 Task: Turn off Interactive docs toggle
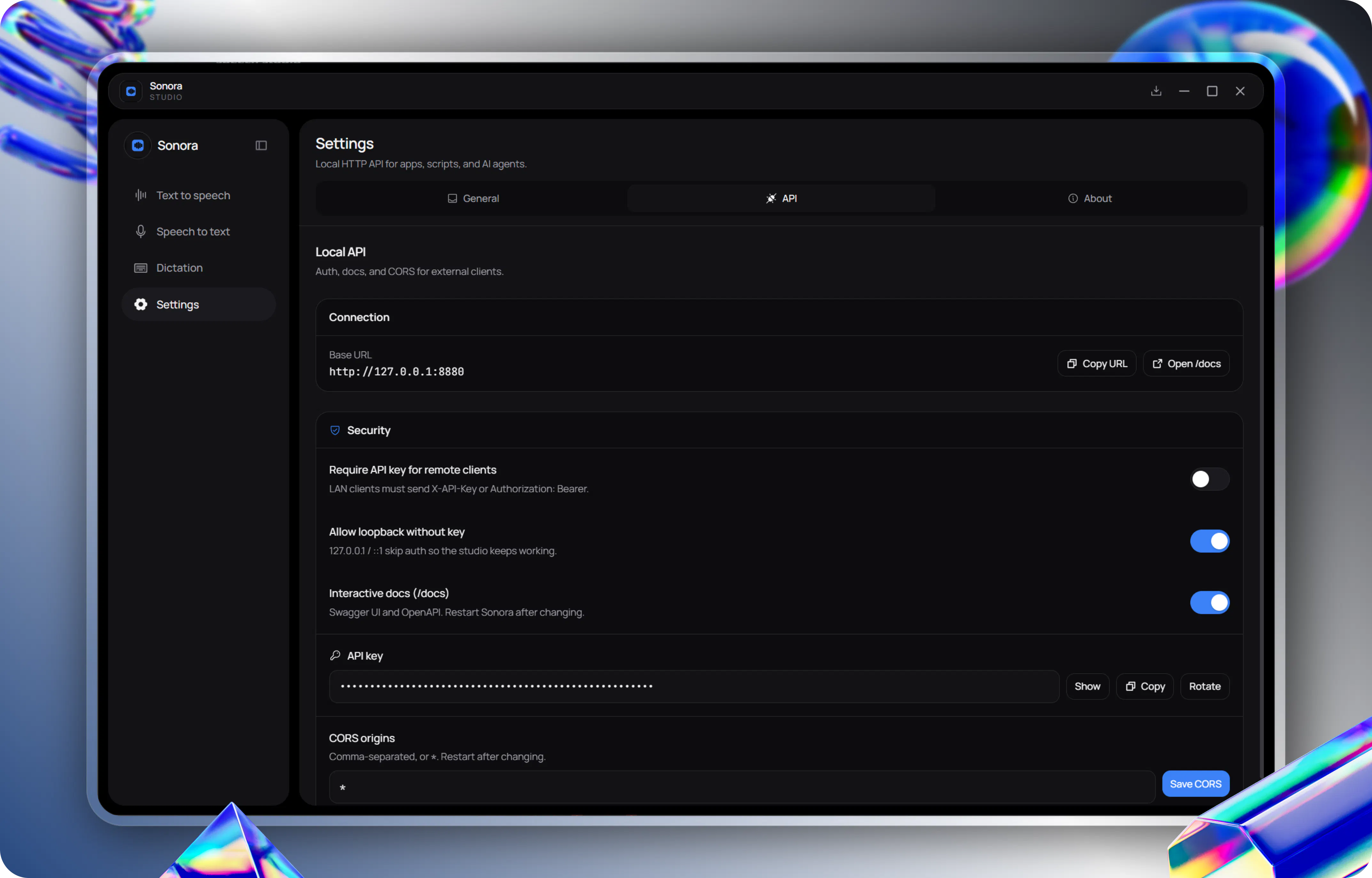1210,603
